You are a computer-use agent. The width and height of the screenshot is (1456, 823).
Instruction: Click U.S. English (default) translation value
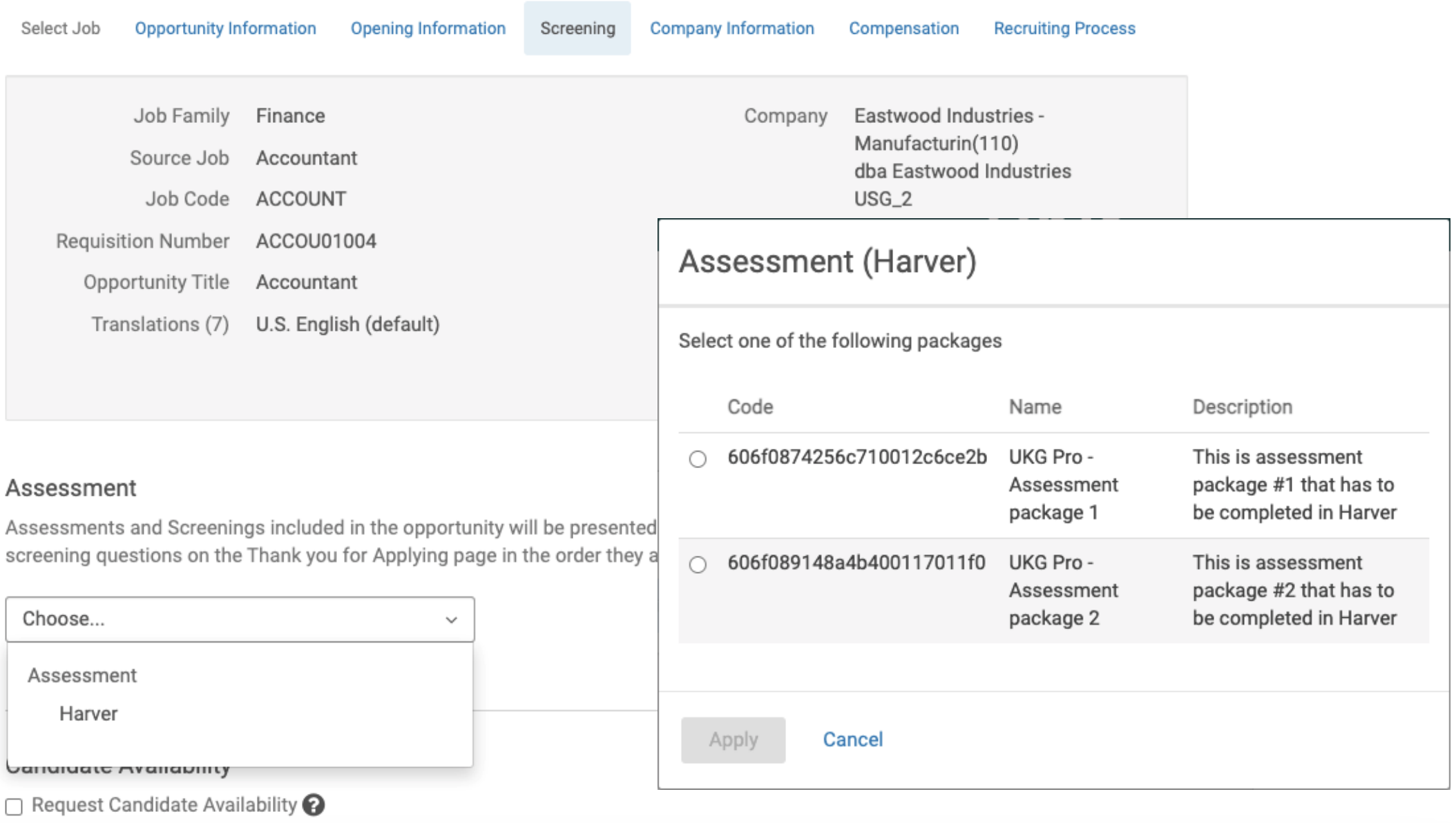(347, 324)
